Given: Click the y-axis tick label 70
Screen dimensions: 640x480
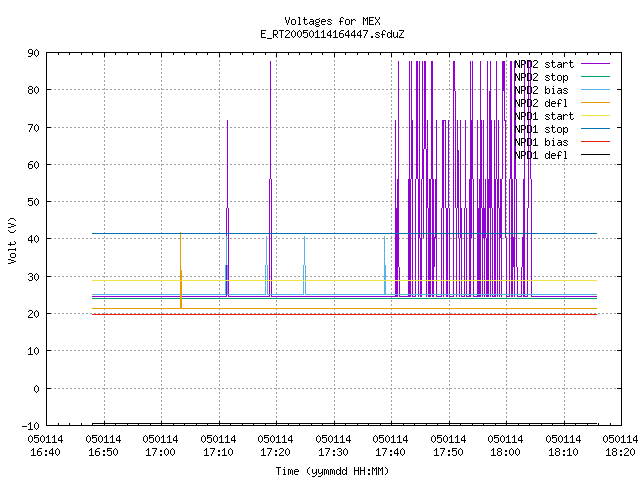Looking at the screenshot, I should [33, 128].
